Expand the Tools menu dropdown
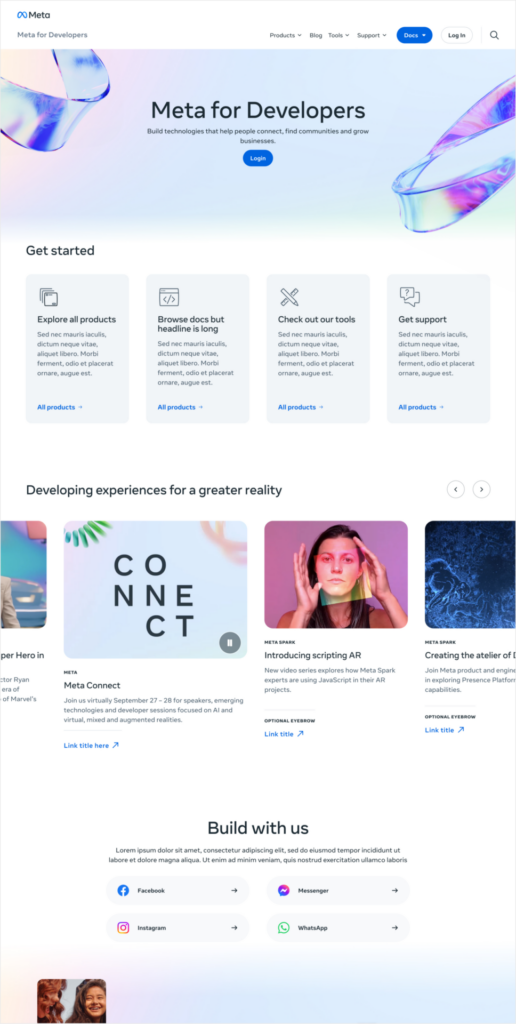The width and height of the screenshot is (516, 1024). point(338,35)
